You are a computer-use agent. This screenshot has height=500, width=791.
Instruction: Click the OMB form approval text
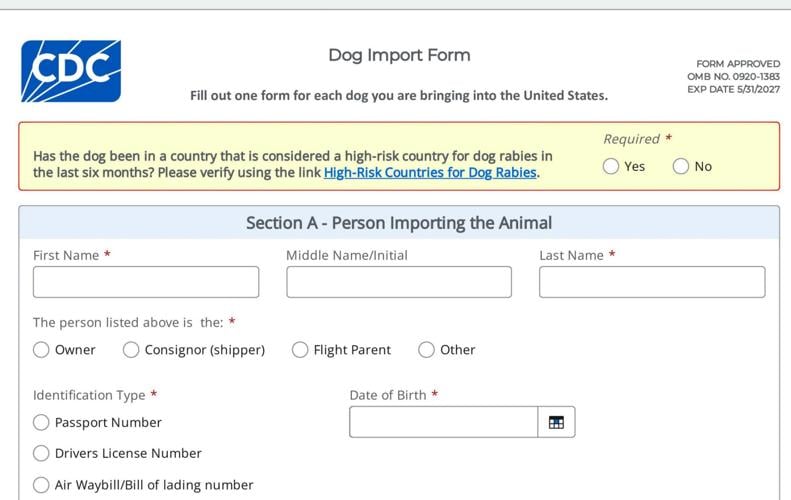point(733,76)
